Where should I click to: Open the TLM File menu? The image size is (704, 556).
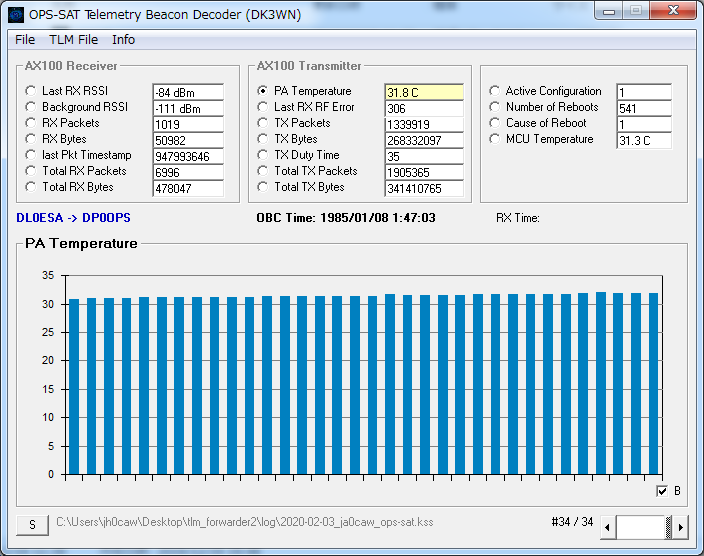coord(74,40)
